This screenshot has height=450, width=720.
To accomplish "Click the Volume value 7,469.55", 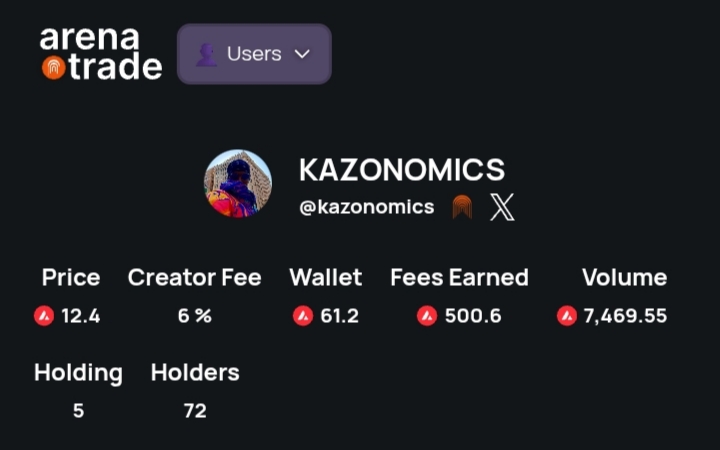I will point(625,316).
